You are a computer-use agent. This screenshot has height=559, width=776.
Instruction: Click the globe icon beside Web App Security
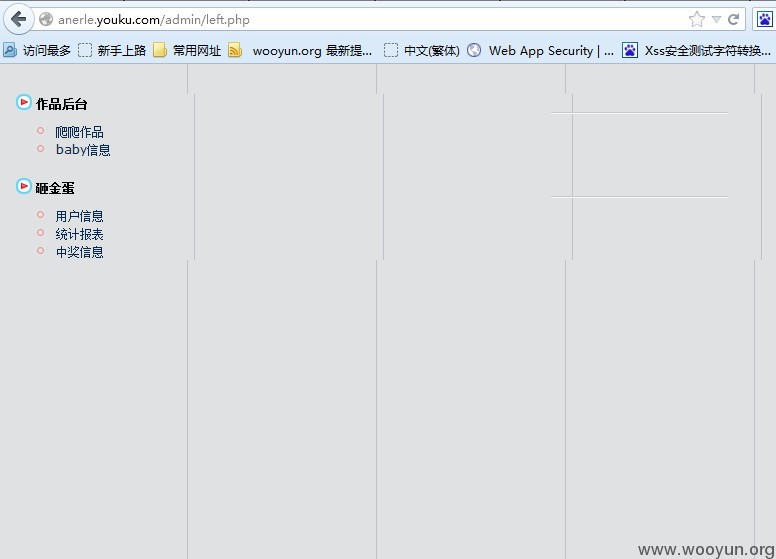point(474,50)
